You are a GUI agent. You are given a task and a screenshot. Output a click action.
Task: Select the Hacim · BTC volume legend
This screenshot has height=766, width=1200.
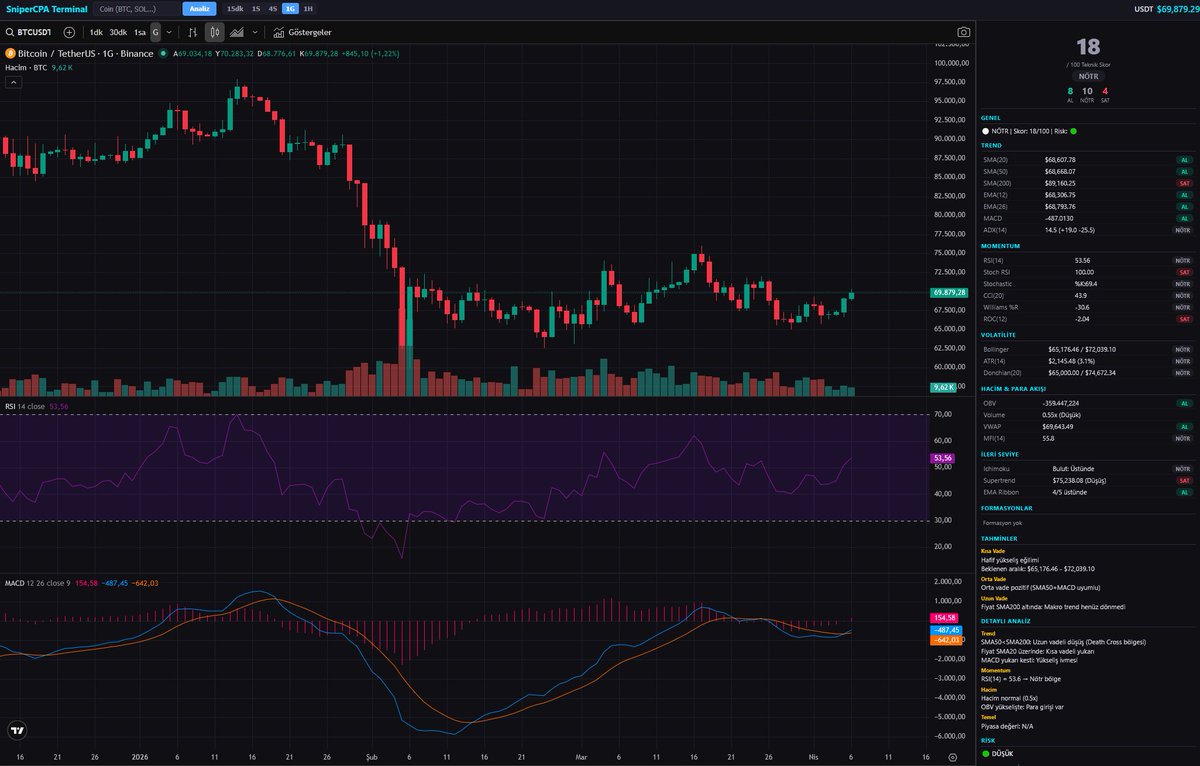(x=26, y=67)
